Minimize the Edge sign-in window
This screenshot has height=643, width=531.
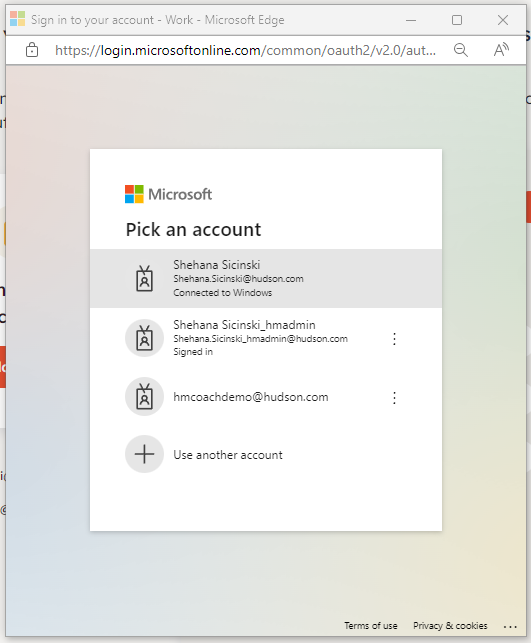(411, 20)
